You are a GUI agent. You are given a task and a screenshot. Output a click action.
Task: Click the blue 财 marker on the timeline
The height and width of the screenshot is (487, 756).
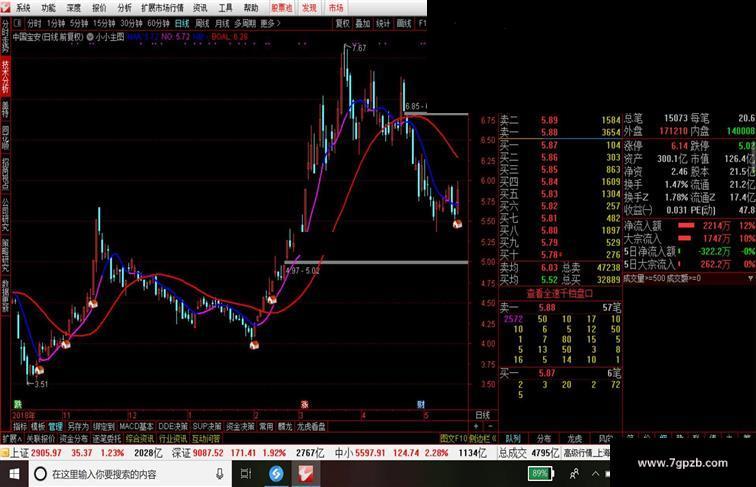pos(420,404)
